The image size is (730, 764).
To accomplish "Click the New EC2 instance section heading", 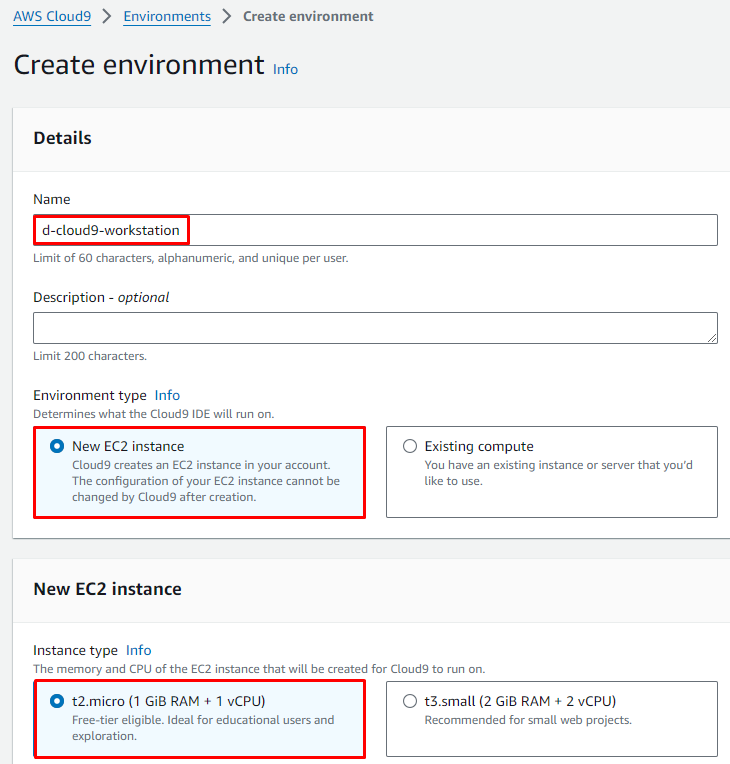I will pos(107,589).
